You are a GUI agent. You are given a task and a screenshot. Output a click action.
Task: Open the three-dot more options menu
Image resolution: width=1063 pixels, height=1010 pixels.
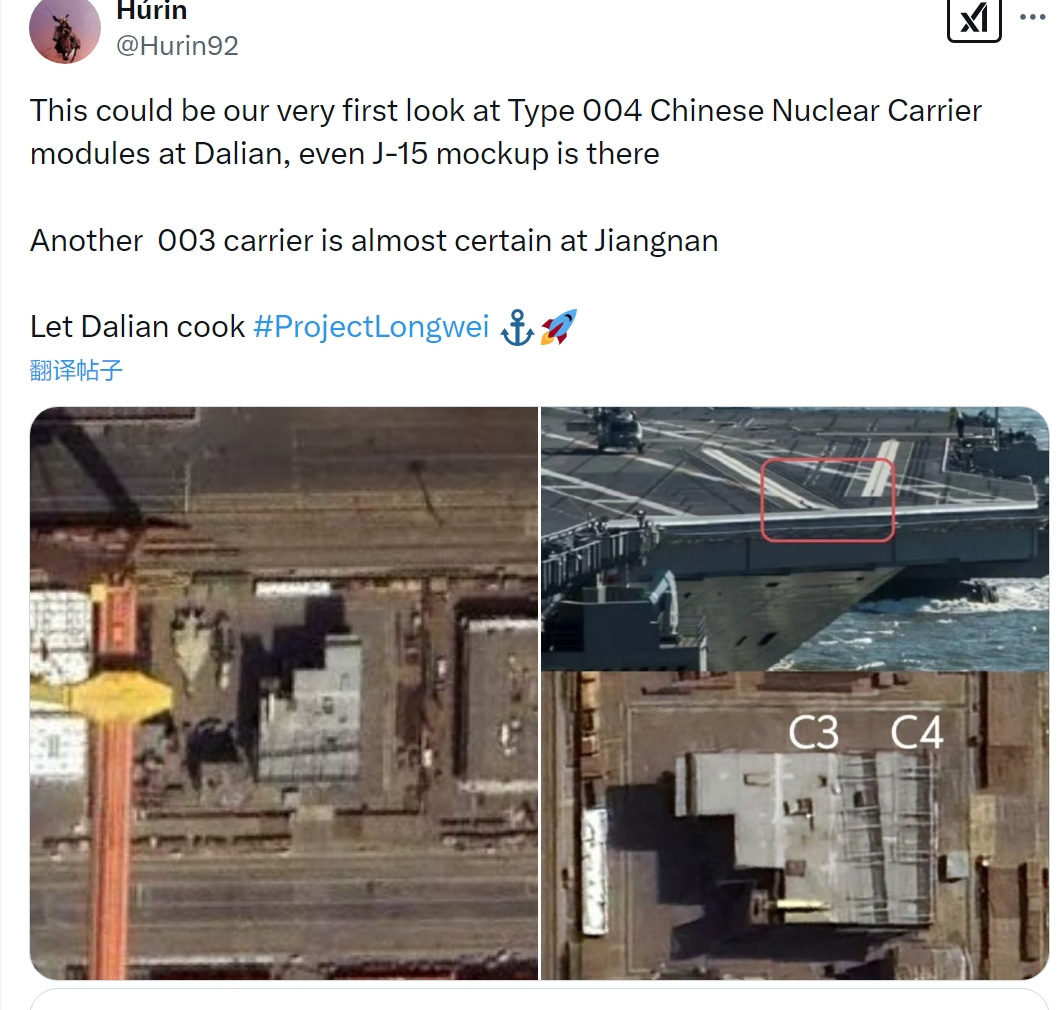pyautogui.click(x=1032, y=17)
